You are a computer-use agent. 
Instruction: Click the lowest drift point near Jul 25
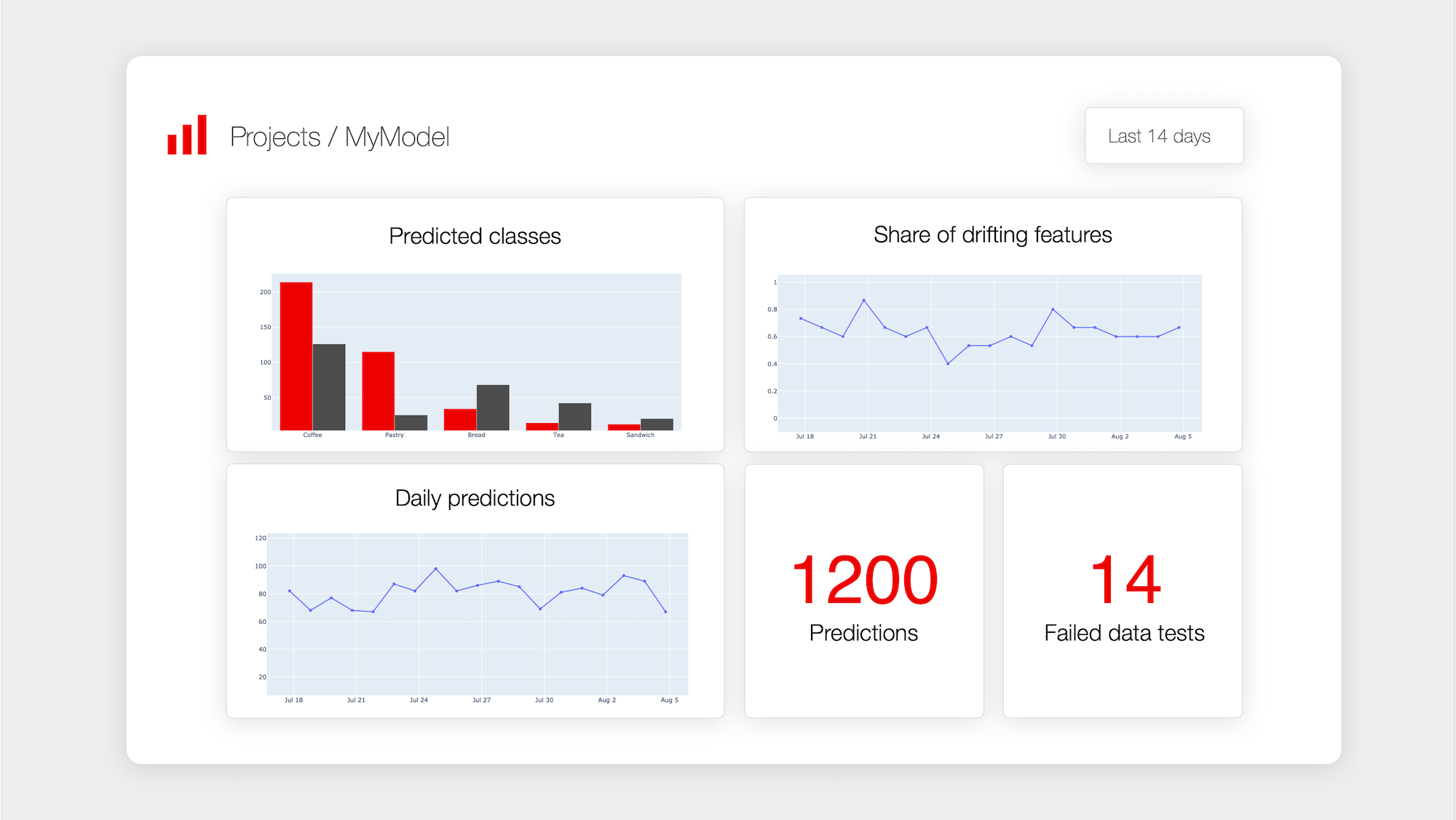(x=947, y=363)
